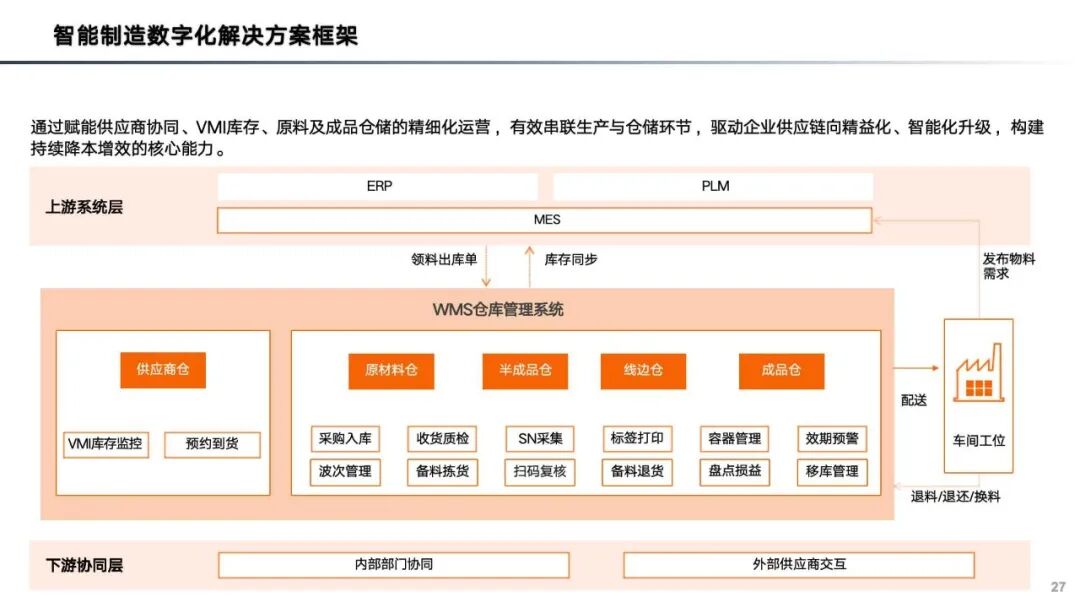1080x608 pixels.
Task: Click the factory icon above 车间工位
Action: [979, 373]
